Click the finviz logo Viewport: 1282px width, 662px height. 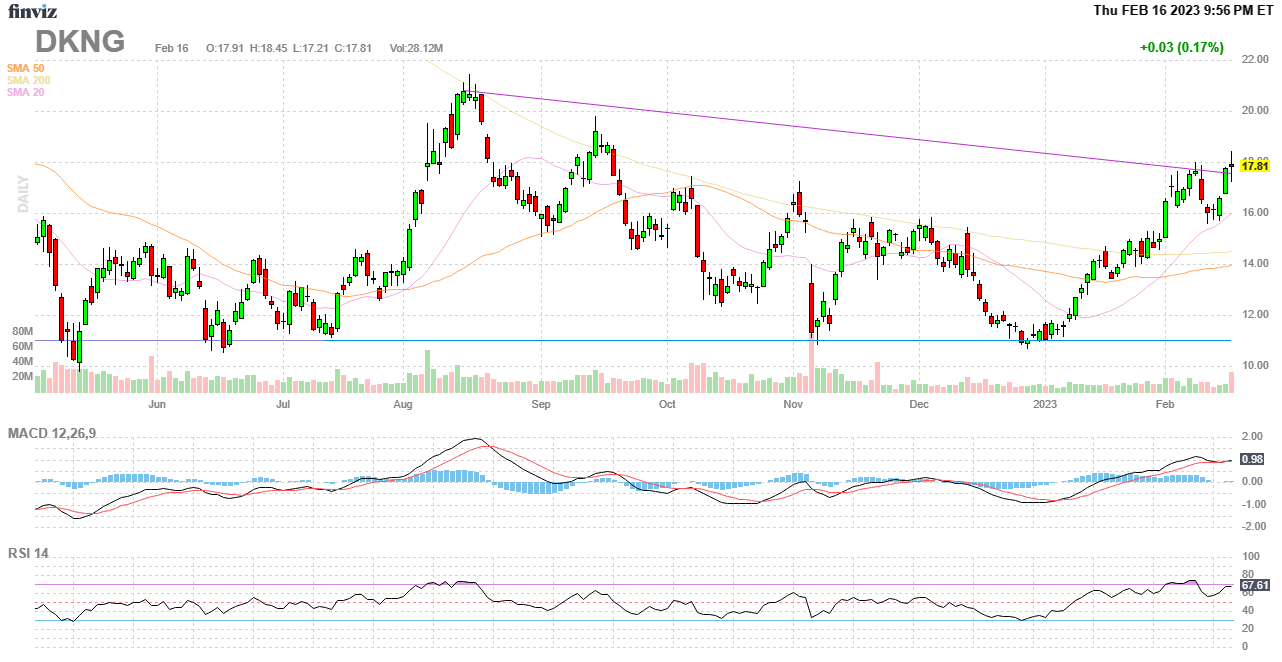35,11
